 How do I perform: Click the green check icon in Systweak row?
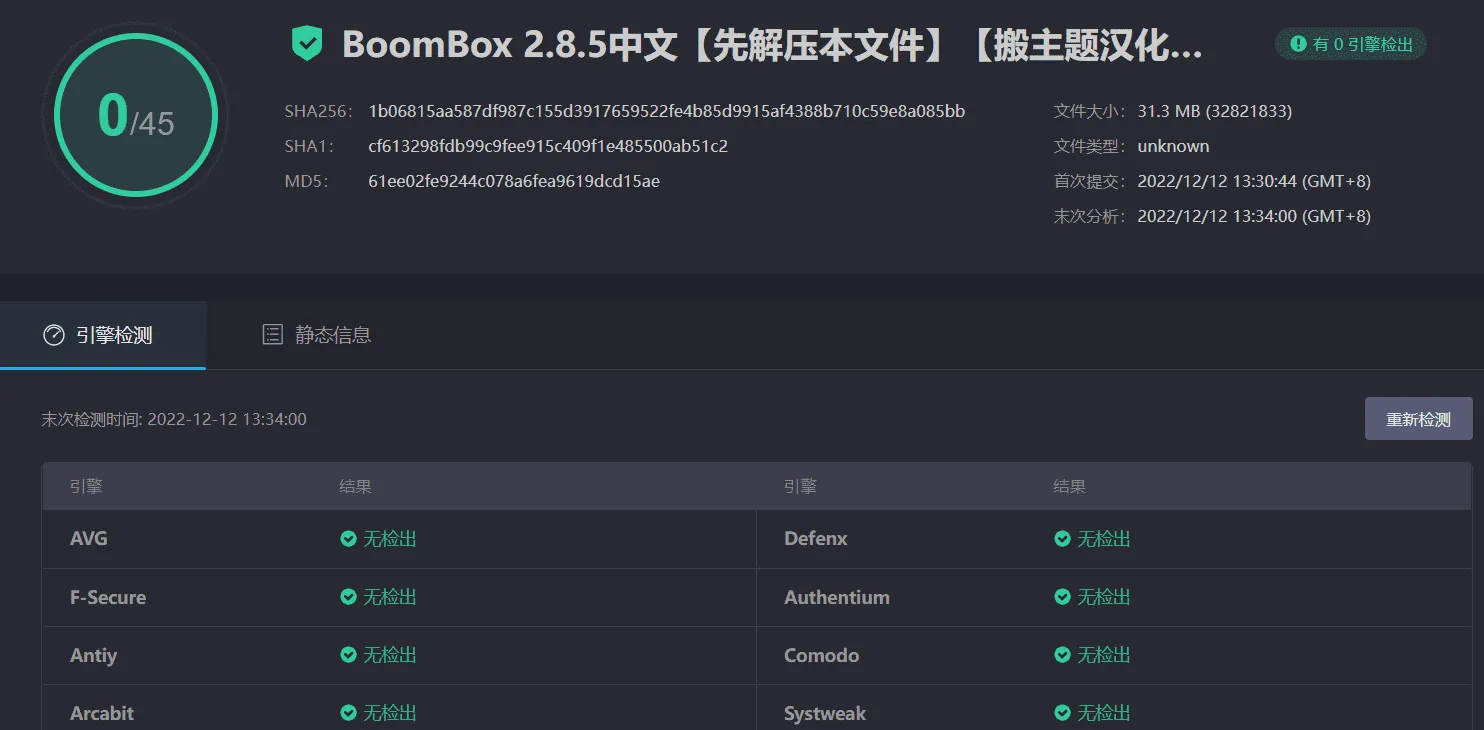[1063, 713]
